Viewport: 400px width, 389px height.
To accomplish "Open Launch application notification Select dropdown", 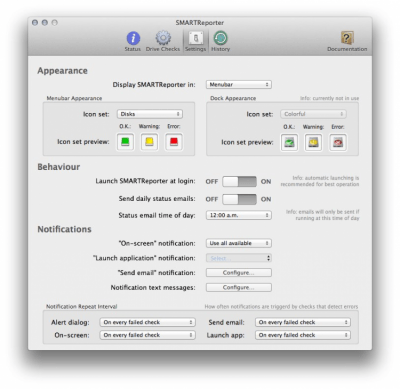I will coord(239,258).
